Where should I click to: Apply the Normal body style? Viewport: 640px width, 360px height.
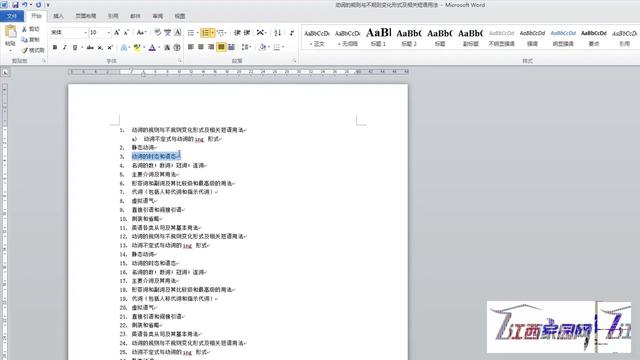(317, 37)
